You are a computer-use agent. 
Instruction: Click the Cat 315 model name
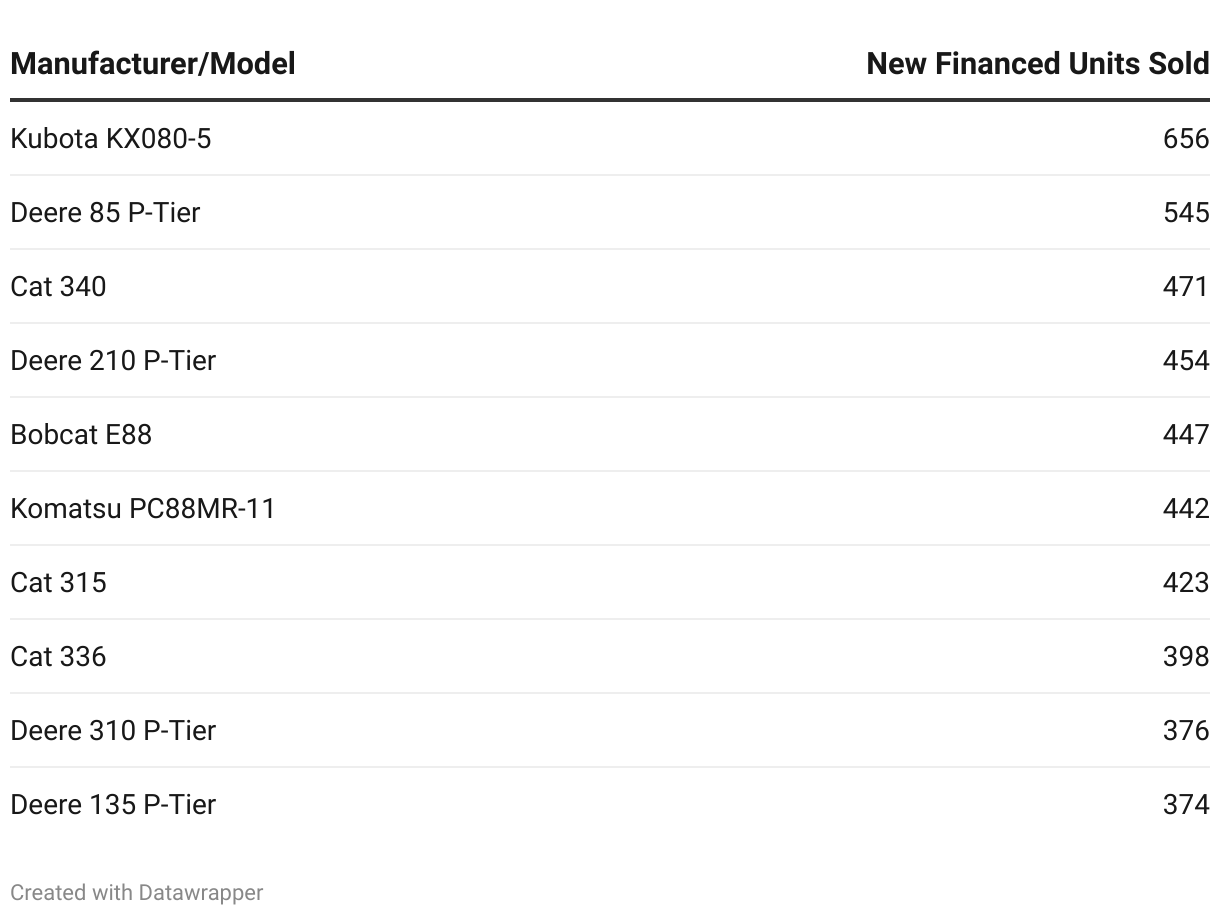[x=58, y=582]
